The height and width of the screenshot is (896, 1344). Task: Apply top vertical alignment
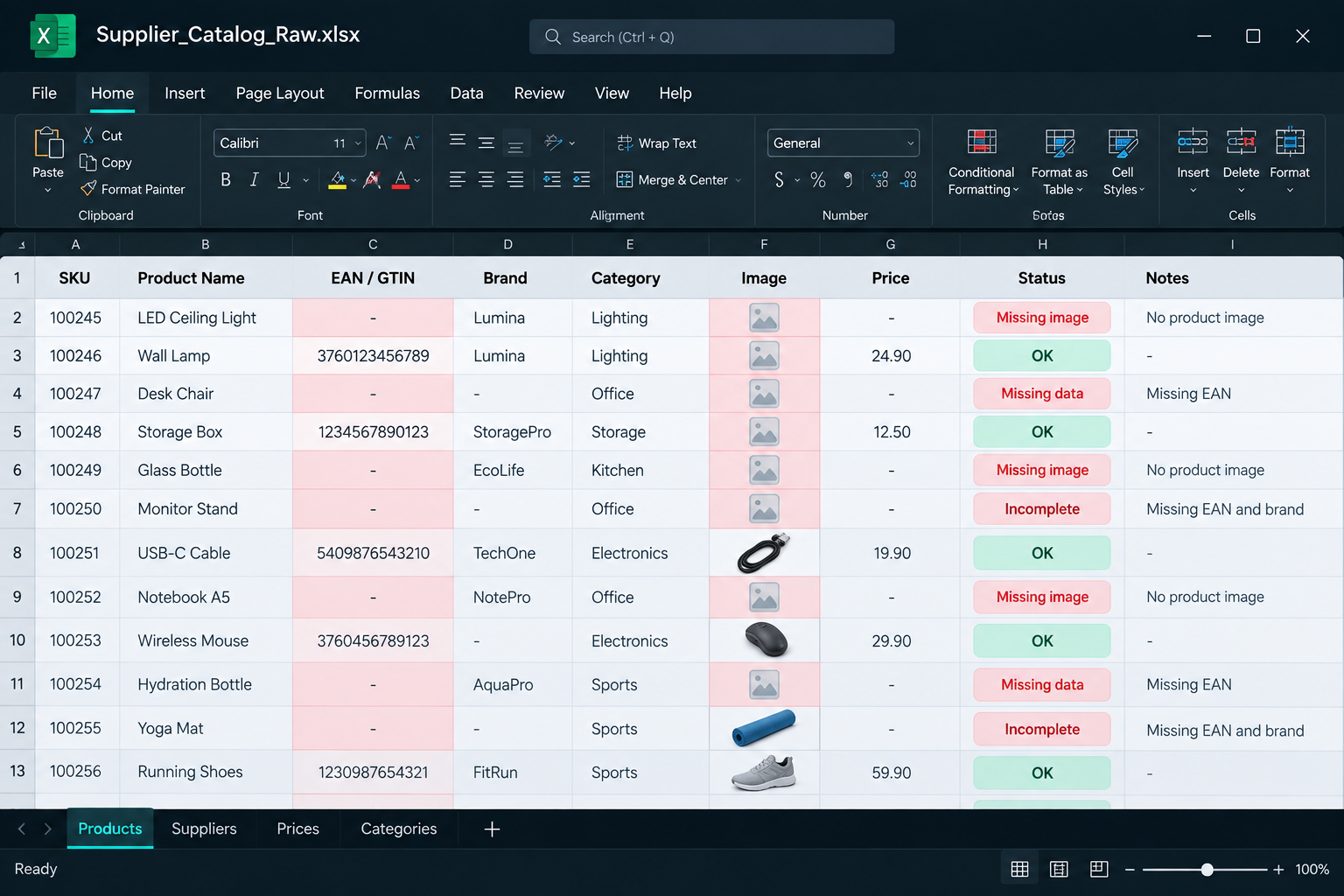(x=457, y=141)
